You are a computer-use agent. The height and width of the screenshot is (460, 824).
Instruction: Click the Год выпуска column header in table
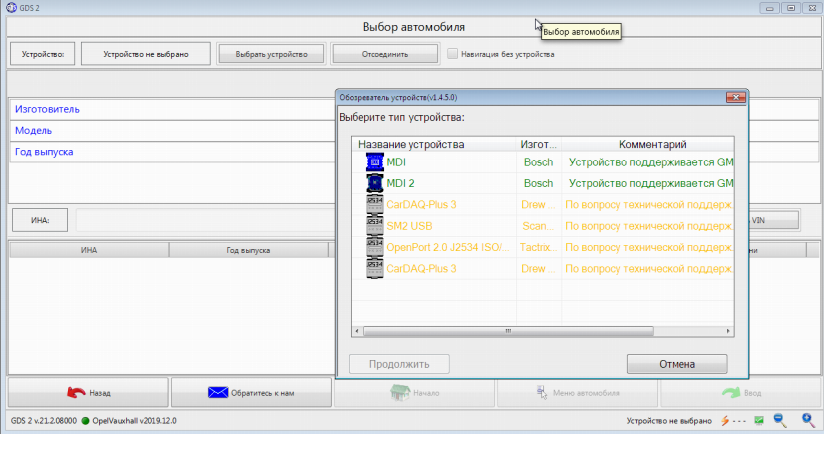[x=249, y=250]
